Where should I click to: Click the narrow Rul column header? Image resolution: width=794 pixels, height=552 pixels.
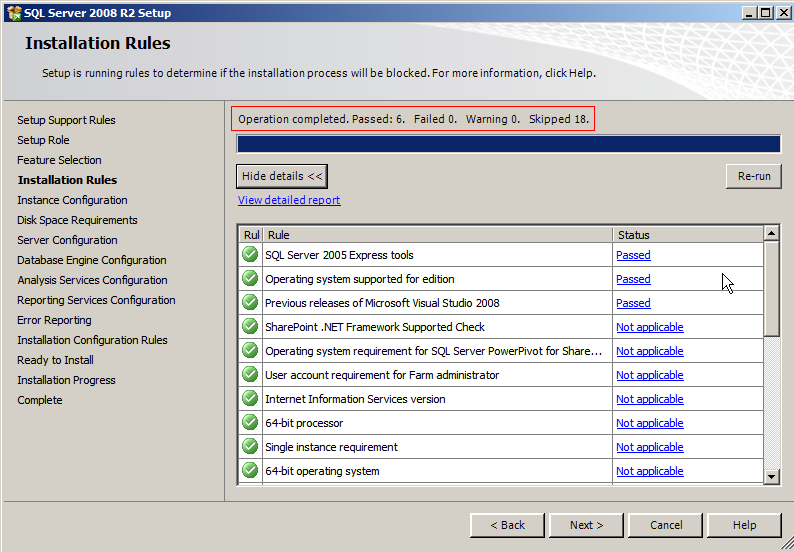251,235
